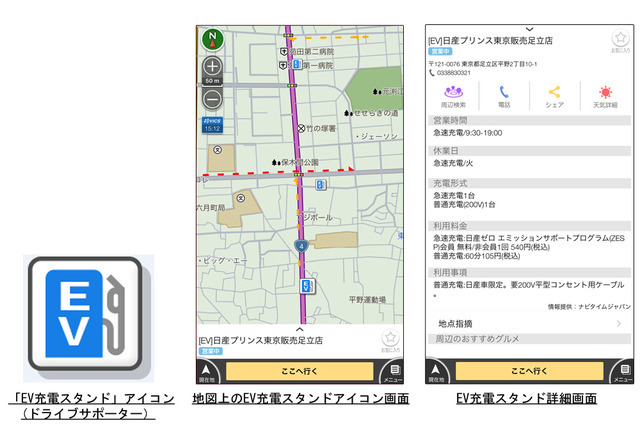
Task: Tap the 営業中 badge on the map screen
Action: pyautogui.click(x=211, y=351)
